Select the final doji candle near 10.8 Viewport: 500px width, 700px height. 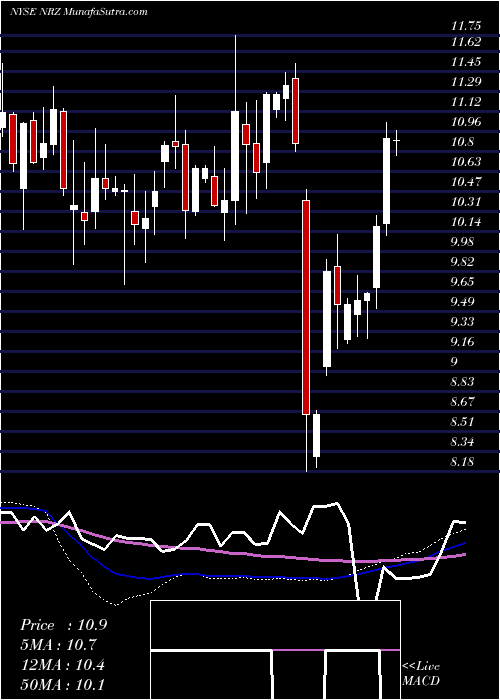pyautogui.click(x=396, y=141)
